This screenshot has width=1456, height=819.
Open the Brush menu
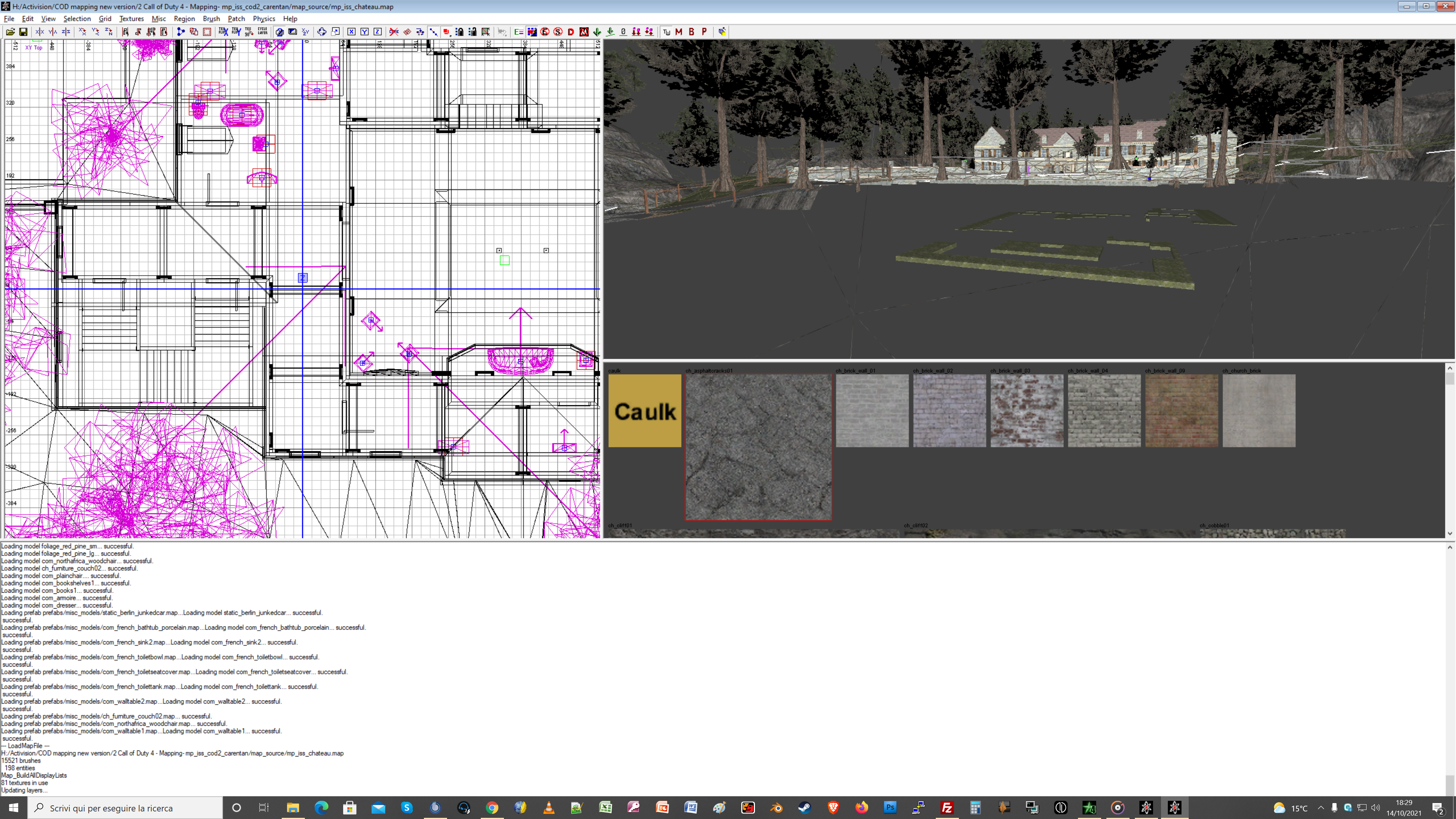pyautogui.click(x=212, y=19)
